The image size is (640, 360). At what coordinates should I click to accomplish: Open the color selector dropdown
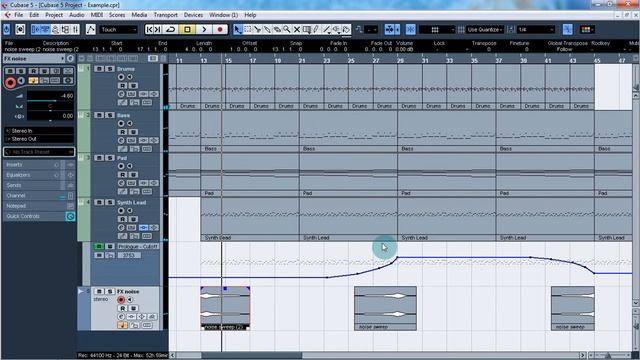[587, 29]
